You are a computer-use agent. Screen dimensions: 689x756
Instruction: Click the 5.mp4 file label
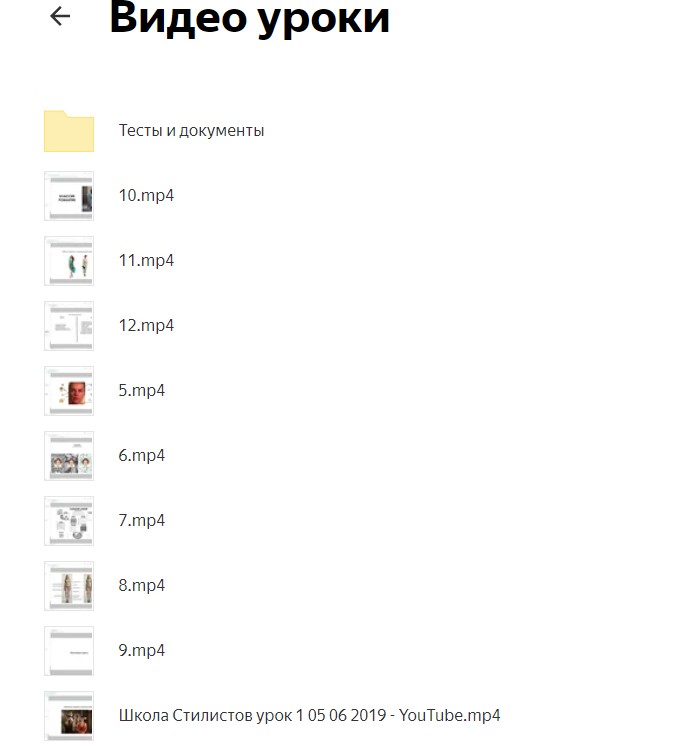click(x=142, y=391)
